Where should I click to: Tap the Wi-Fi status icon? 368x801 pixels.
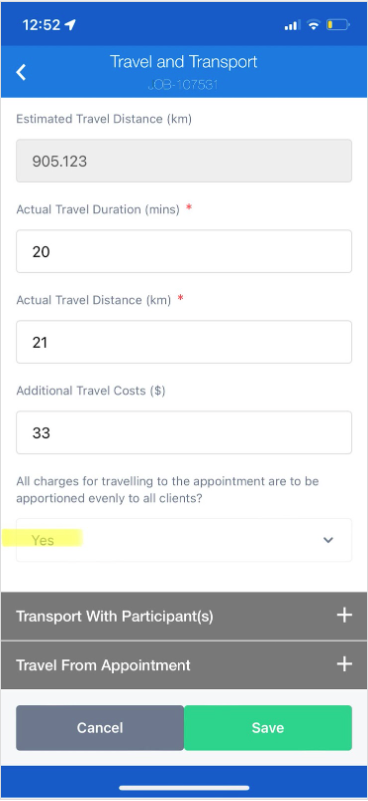(x=313, y=25)
